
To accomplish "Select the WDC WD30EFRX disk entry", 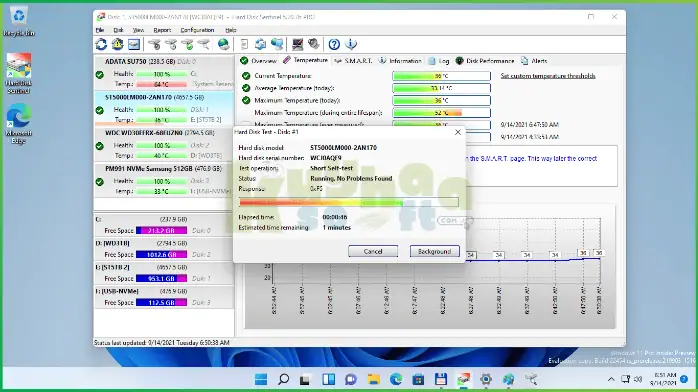I will point(163,145).
